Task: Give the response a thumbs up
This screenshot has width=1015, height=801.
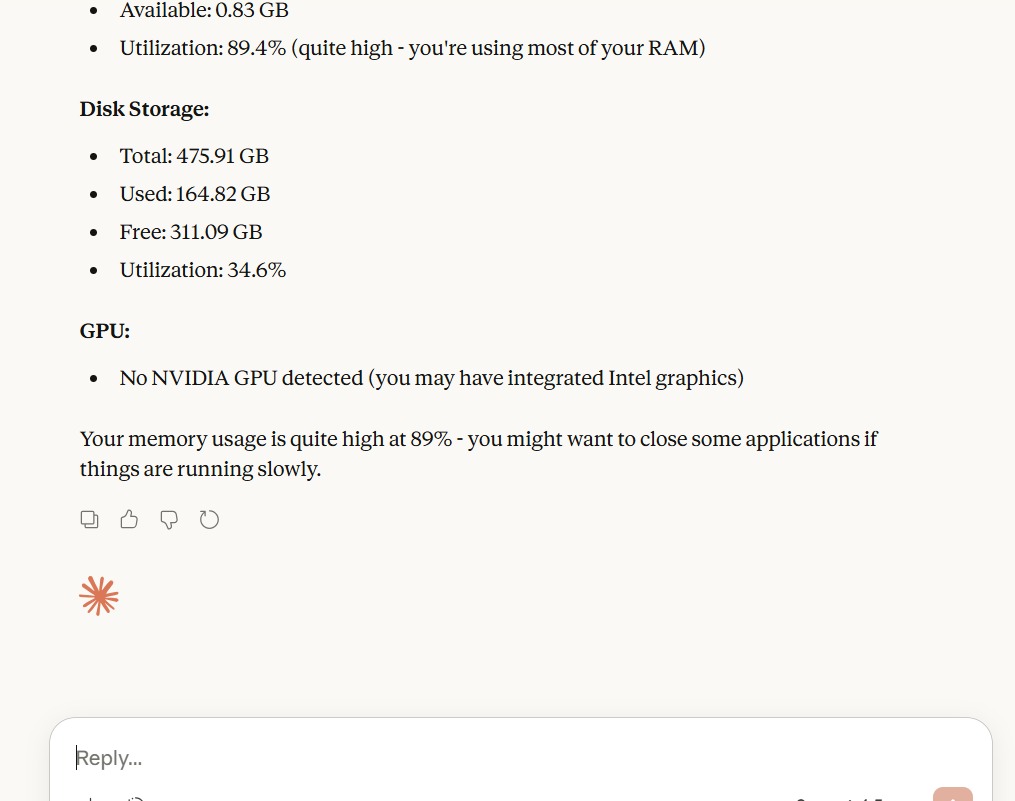Action: click(129, 519)
